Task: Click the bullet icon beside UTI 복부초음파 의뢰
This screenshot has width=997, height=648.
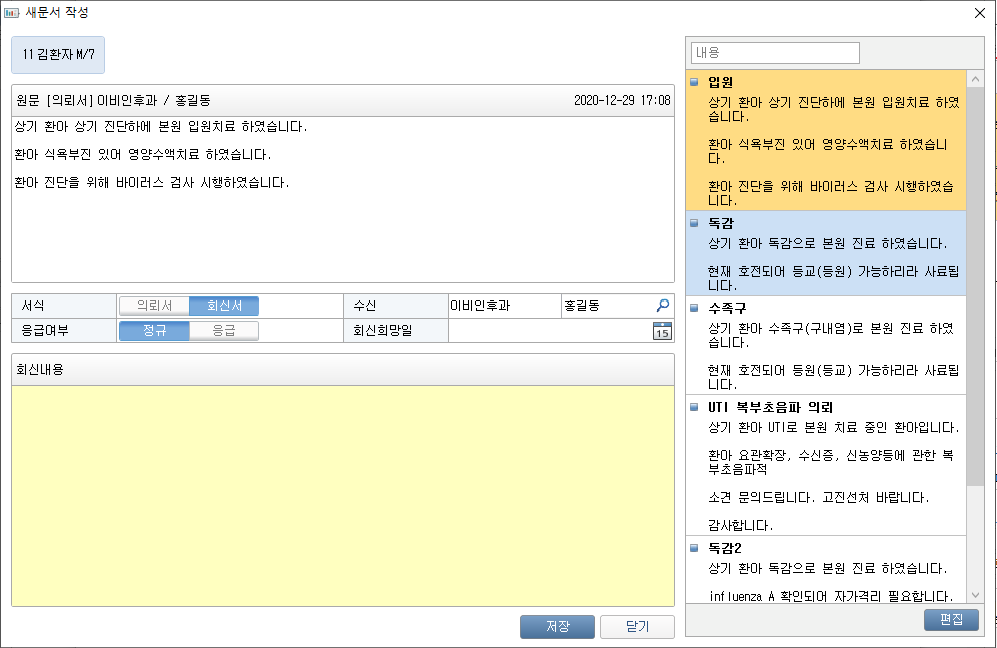Action: click(695, 407)
